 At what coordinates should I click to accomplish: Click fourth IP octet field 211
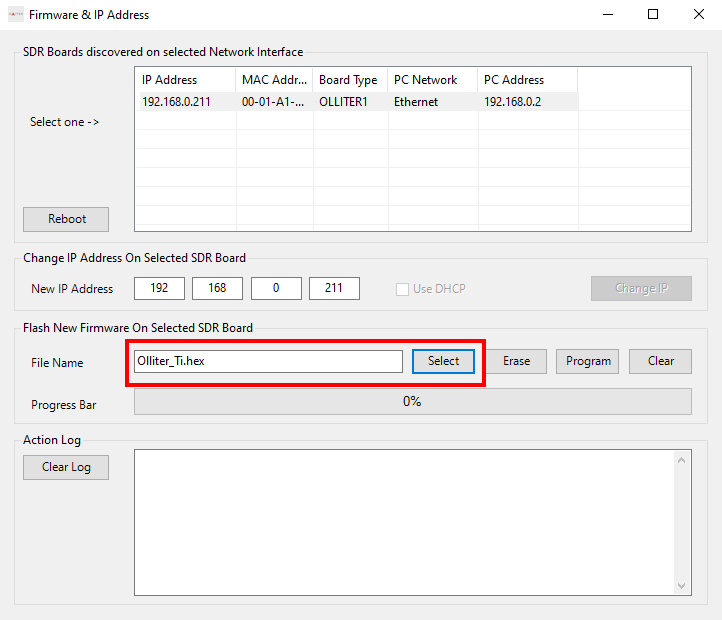coord(334,288)
